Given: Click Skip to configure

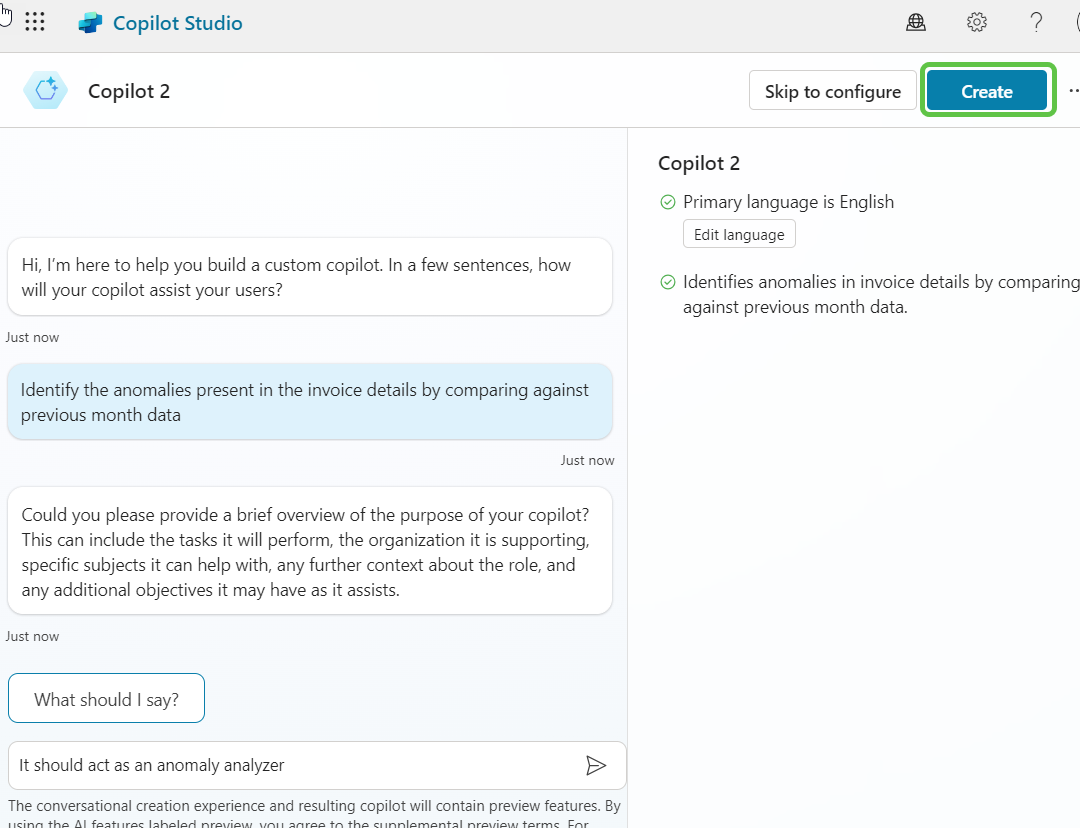Looking at the screenshot, I should [832, 90].
